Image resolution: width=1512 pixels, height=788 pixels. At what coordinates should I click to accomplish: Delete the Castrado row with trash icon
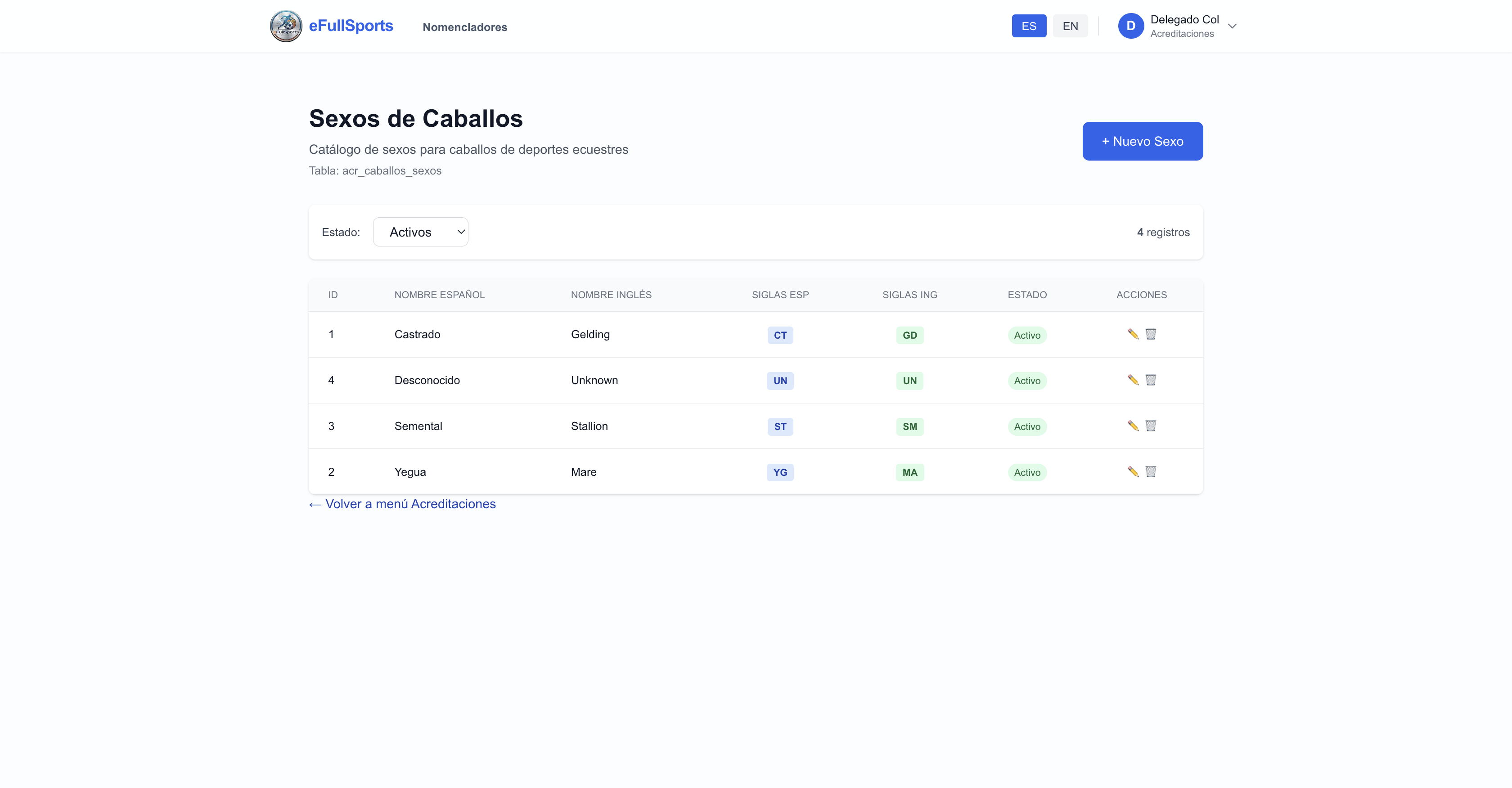click(x=1151, y=334)
